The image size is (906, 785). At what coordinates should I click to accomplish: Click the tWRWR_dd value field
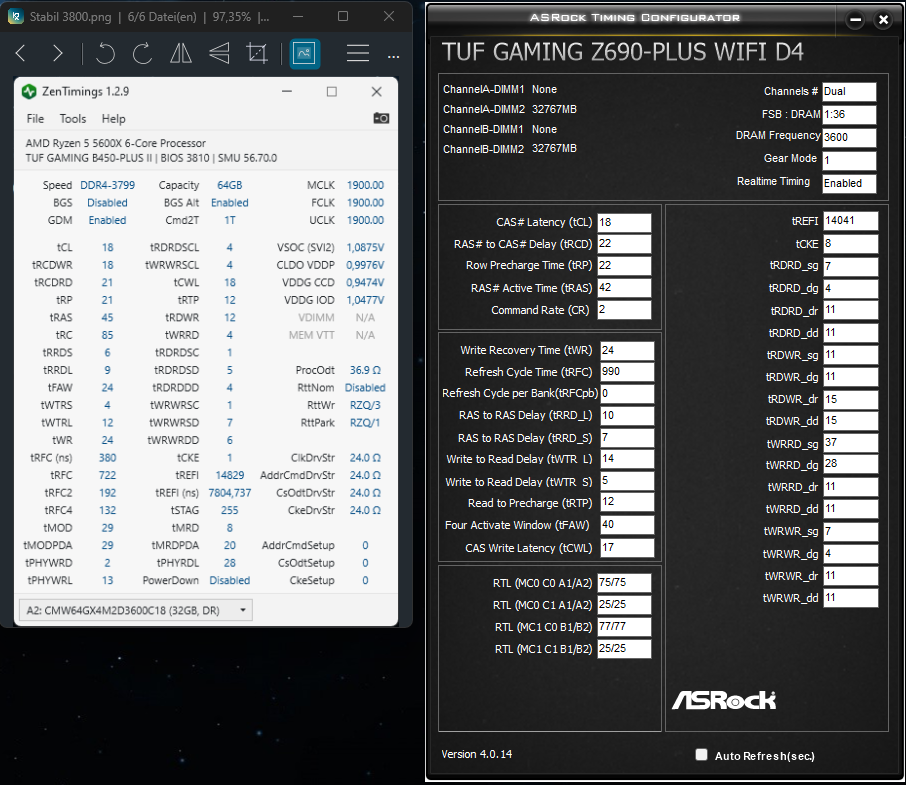click(x=851, y=598)
